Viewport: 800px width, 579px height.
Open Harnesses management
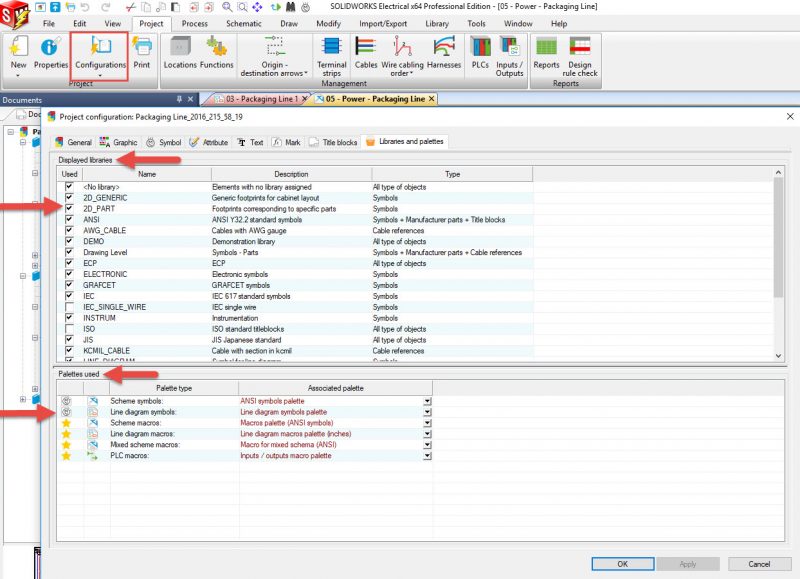tap(444, 53)
